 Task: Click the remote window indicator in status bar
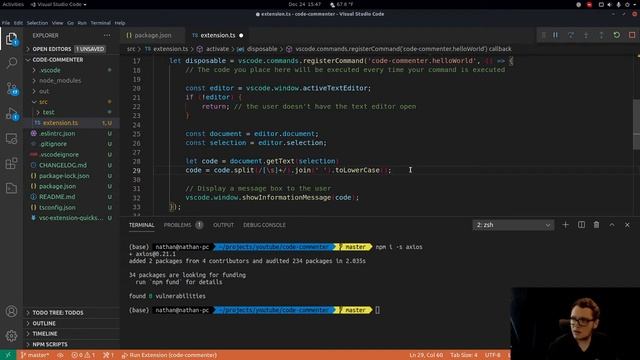point(8,355)
